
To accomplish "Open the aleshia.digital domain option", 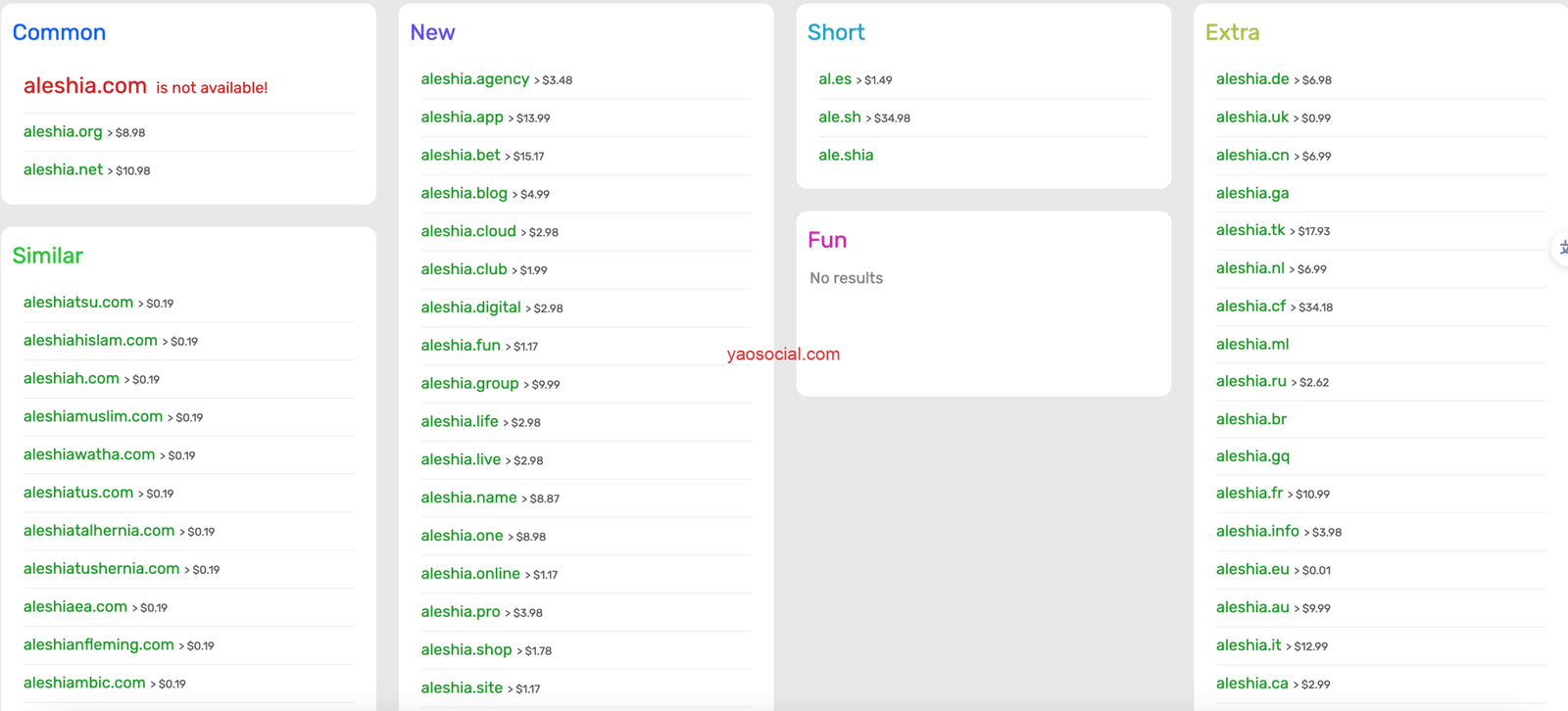I will pyautogui.click(x=470, y=308).
